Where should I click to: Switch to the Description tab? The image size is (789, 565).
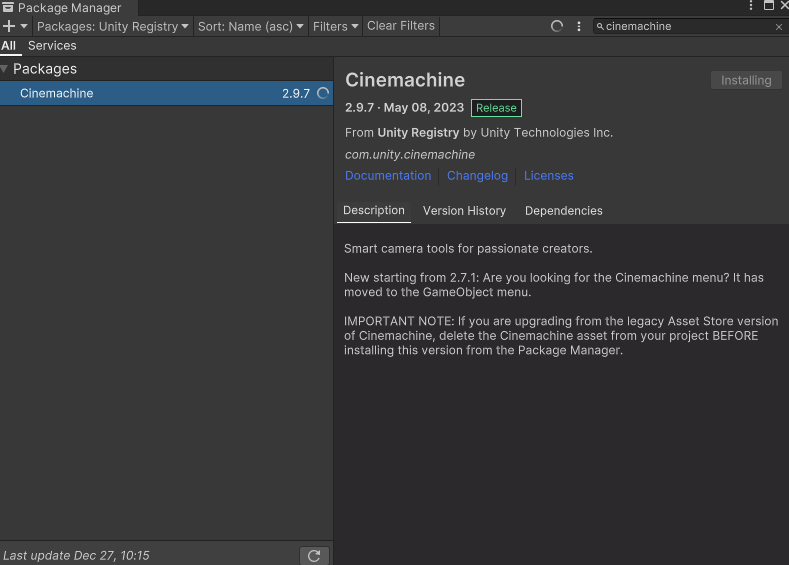click(x=374, y=211)
